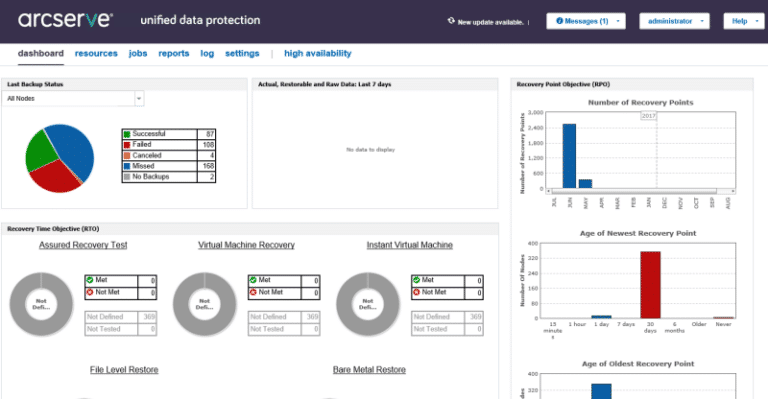Click the Recovery Points chart horizontal scrollbar
The height and width of the screenshot is (399, 768).
tap(641, 191)
